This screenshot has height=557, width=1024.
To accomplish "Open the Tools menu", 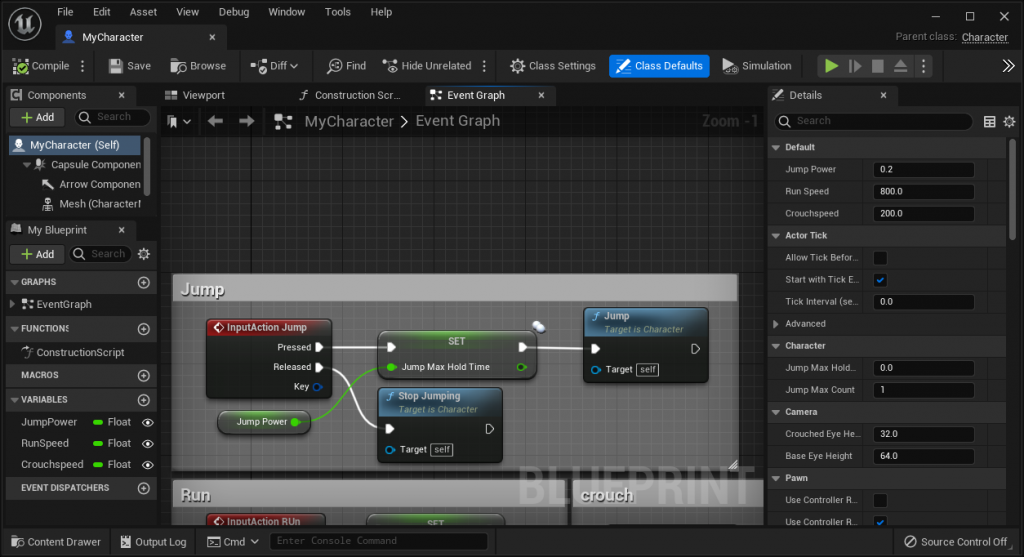I will 338,12.
